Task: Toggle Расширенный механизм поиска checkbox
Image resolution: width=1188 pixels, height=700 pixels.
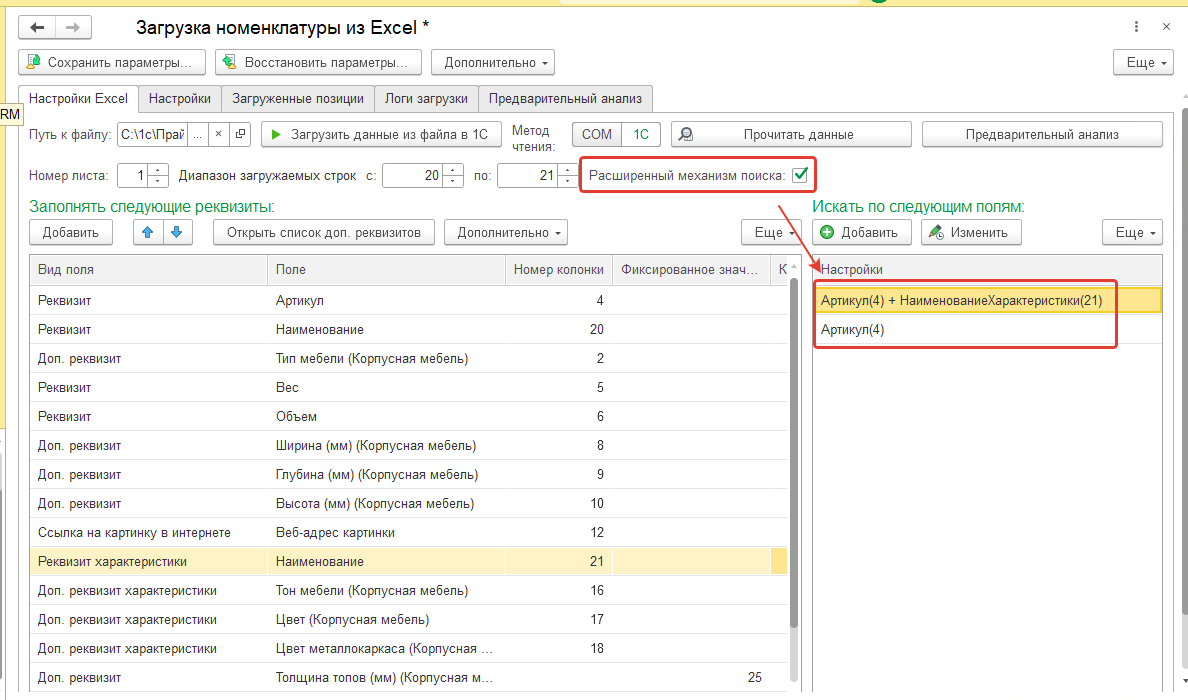Action: pos(799,175)
